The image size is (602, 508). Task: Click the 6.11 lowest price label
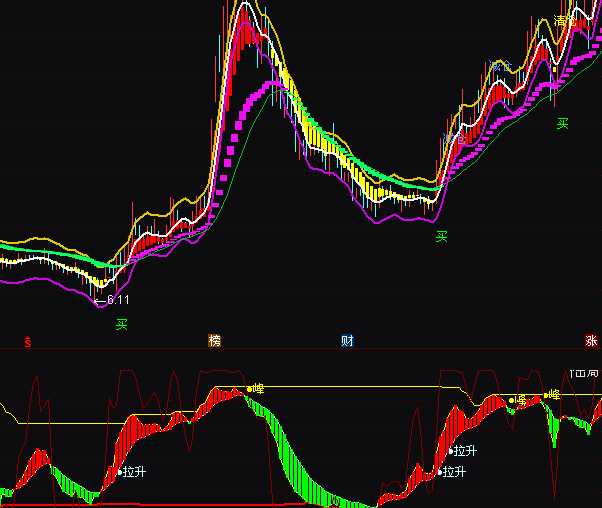click(117, 299)
